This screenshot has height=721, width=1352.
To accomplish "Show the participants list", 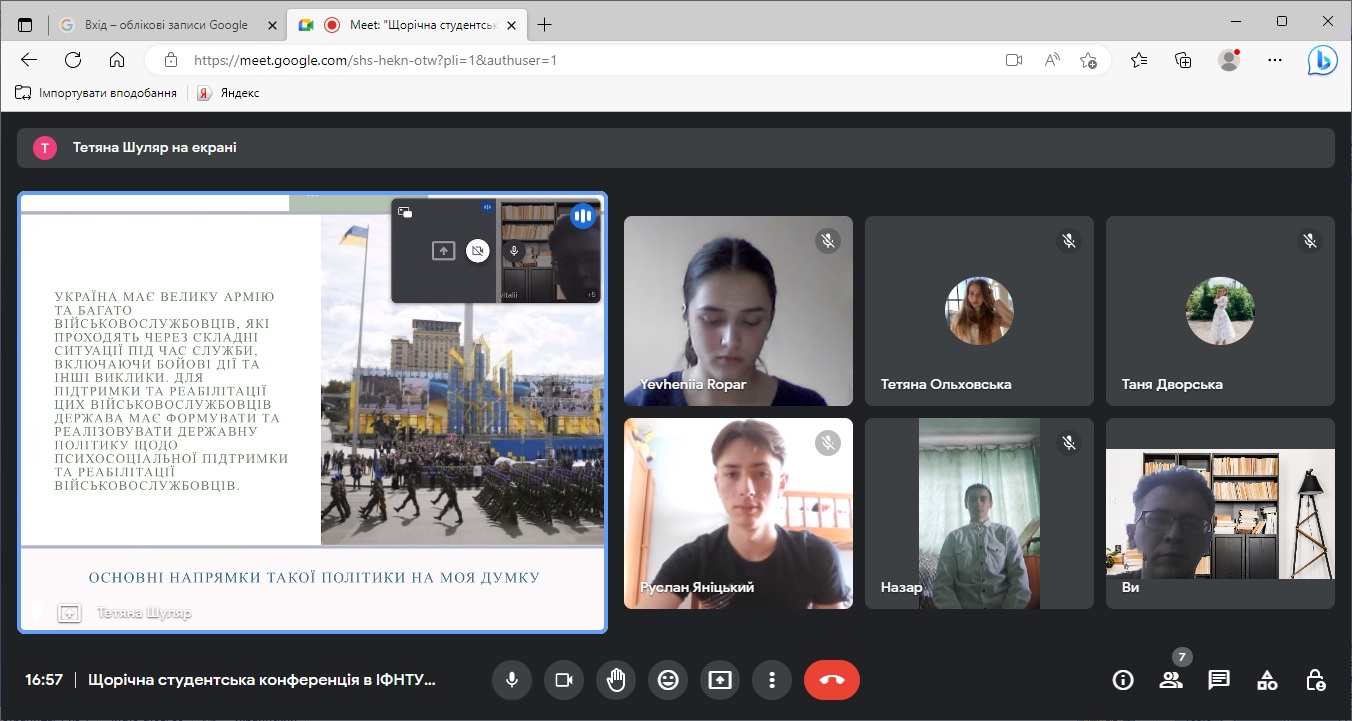I will [x=1170, y=680].
